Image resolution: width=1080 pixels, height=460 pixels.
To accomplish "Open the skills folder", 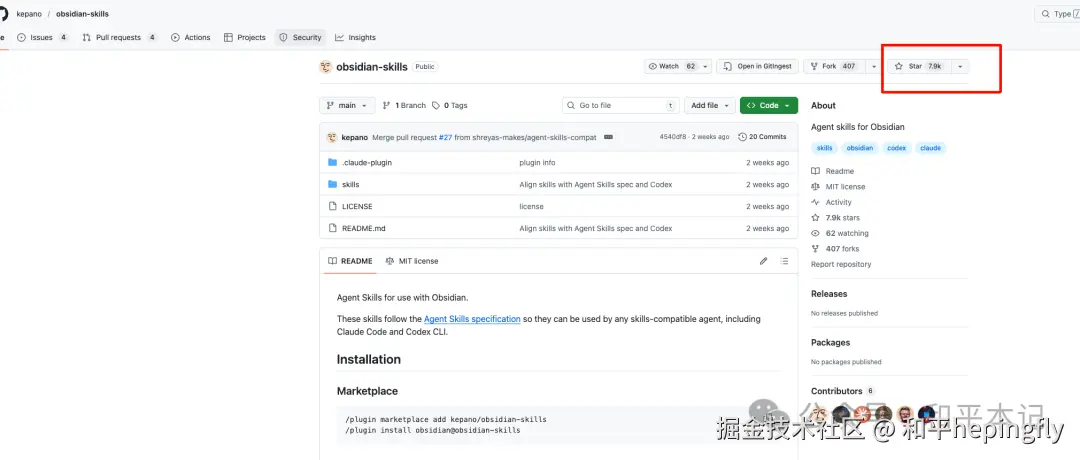I will 351,185.
